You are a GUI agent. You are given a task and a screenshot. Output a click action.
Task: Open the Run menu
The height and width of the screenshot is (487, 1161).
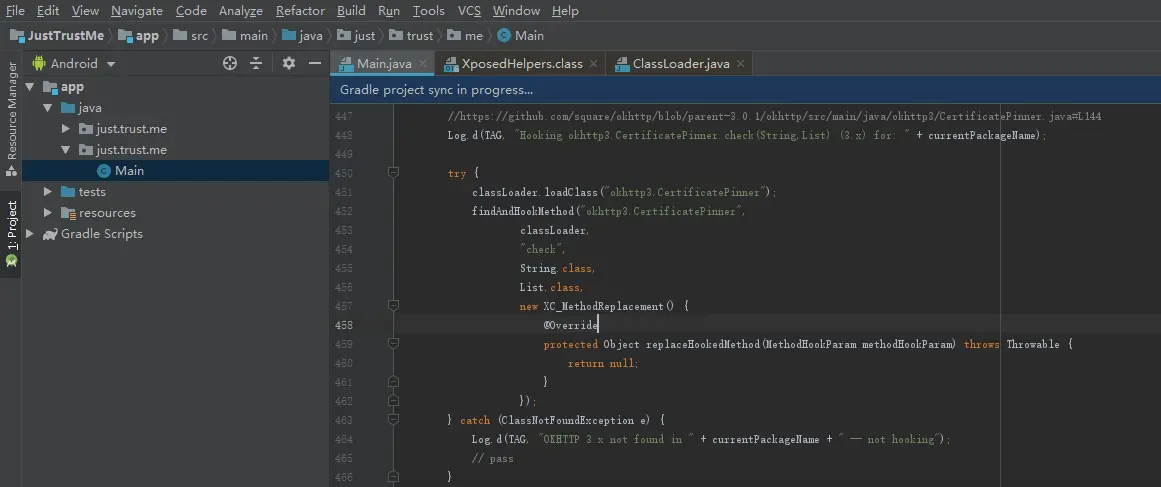pyautogui.click(x=389, y=11)
